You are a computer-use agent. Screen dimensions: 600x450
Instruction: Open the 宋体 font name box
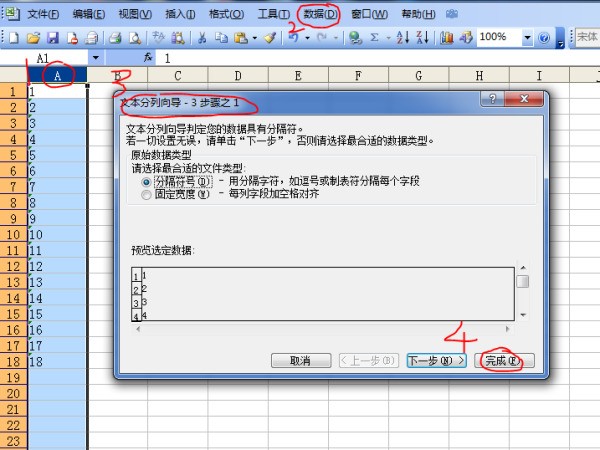click(x=588, y=37)
